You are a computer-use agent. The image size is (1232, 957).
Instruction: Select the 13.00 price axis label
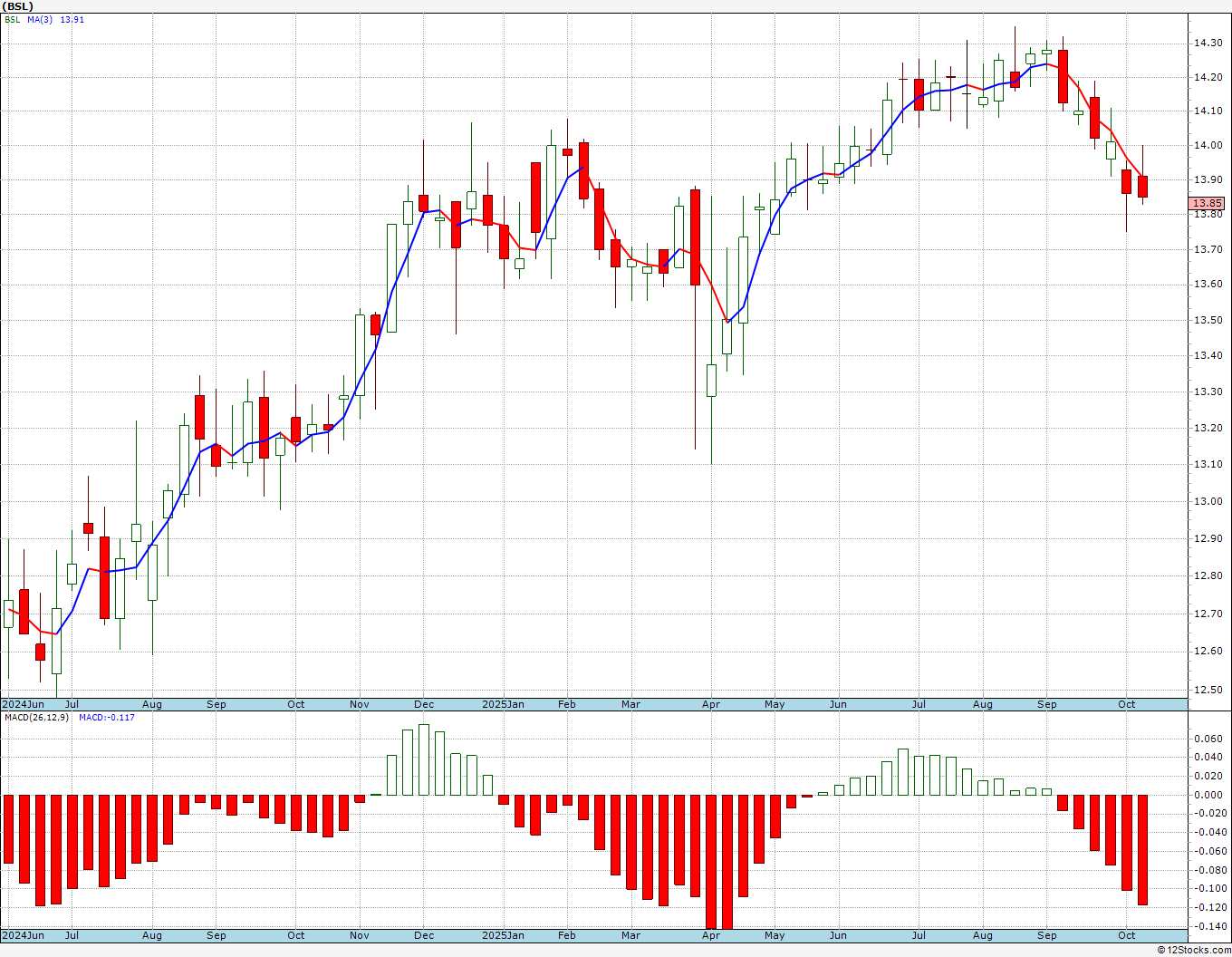click(x=1208, y=501)
